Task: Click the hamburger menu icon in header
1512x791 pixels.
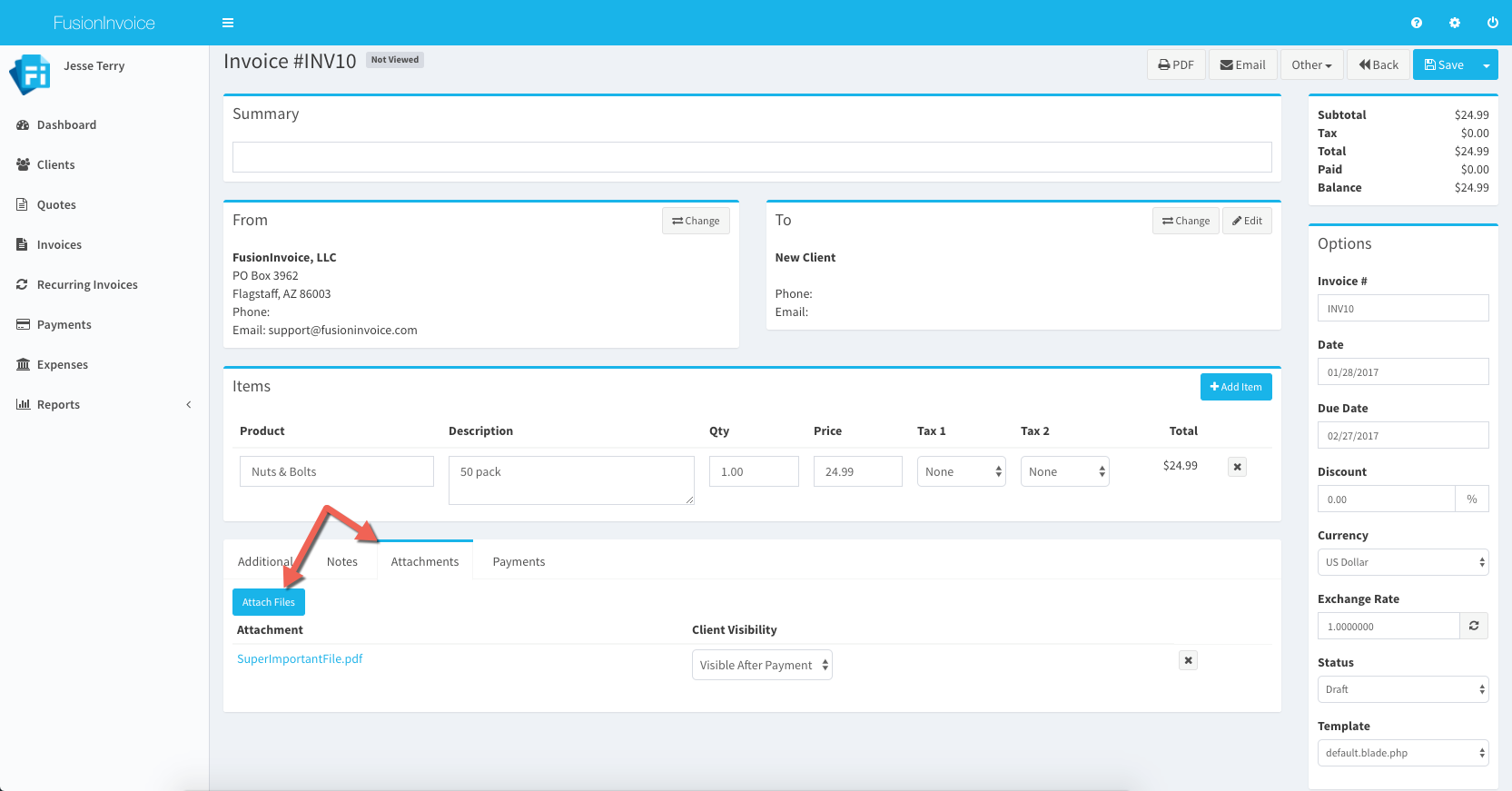Action: [x=228, y=23]
